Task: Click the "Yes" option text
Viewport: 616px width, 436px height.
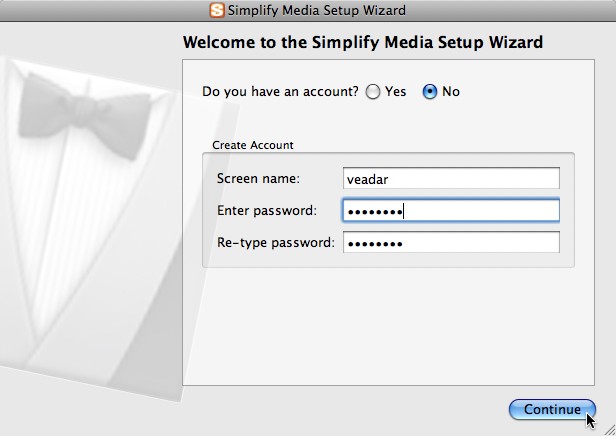Action: [x=396, y=92]
